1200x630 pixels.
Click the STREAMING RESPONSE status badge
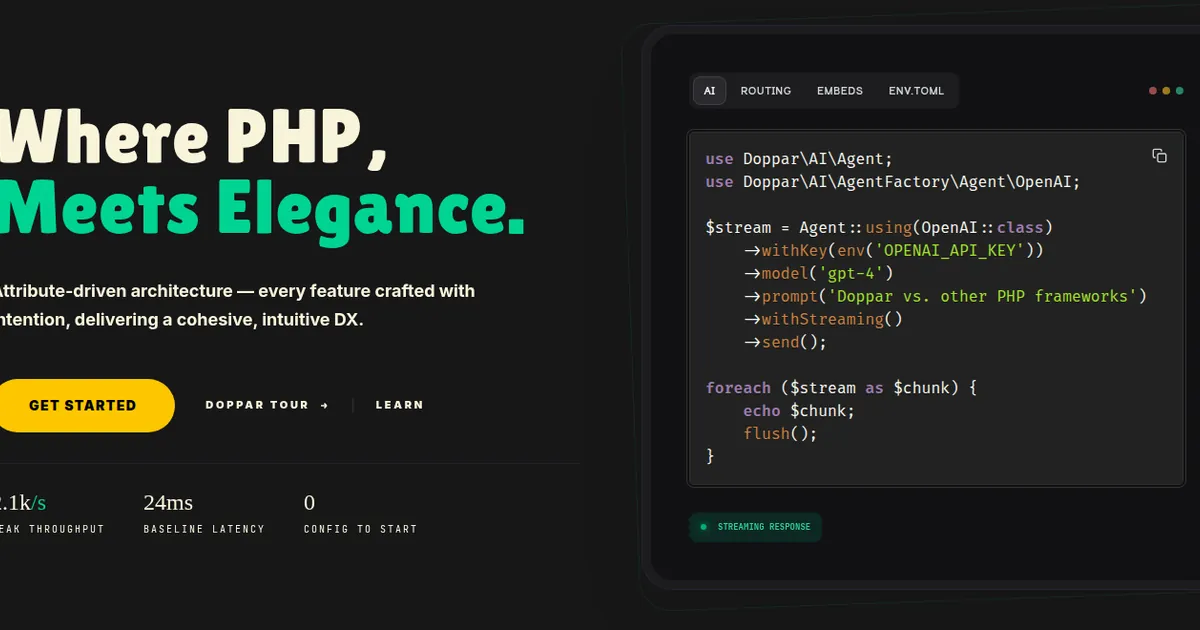[756, 526]
